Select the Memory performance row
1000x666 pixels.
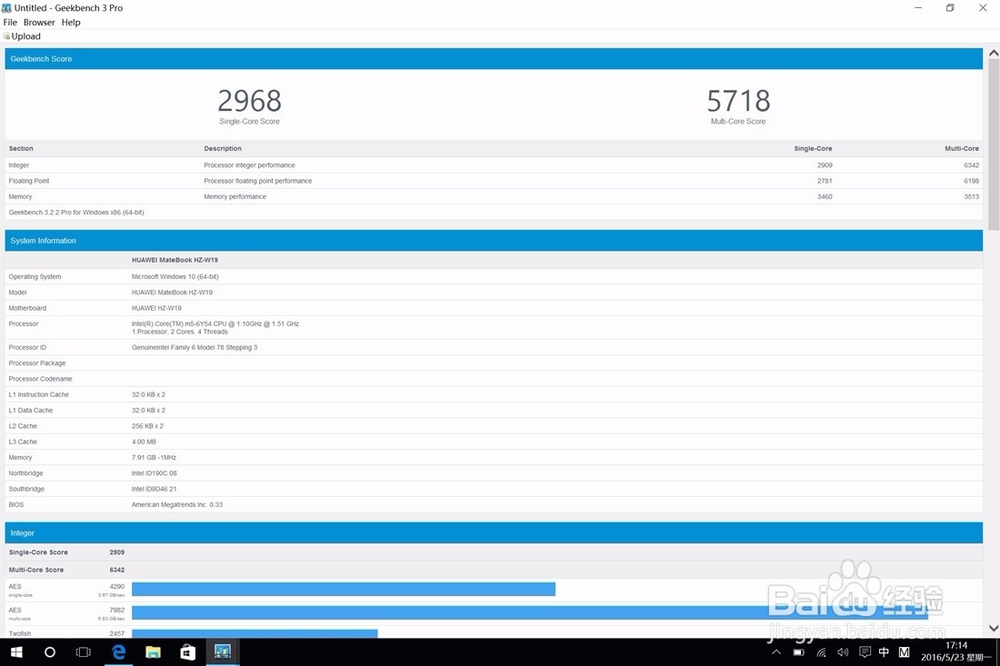point(494,196)
